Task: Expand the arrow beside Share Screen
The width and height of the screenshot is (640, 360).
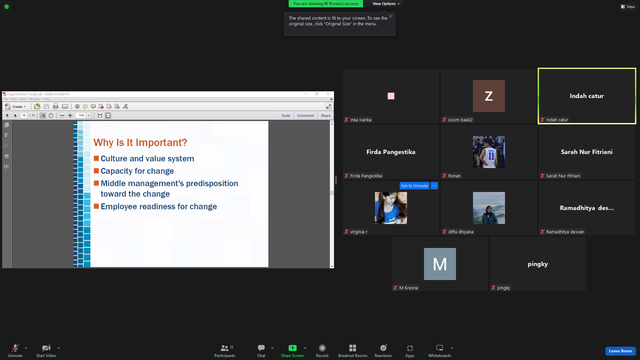Action: (x=305, y=348)
